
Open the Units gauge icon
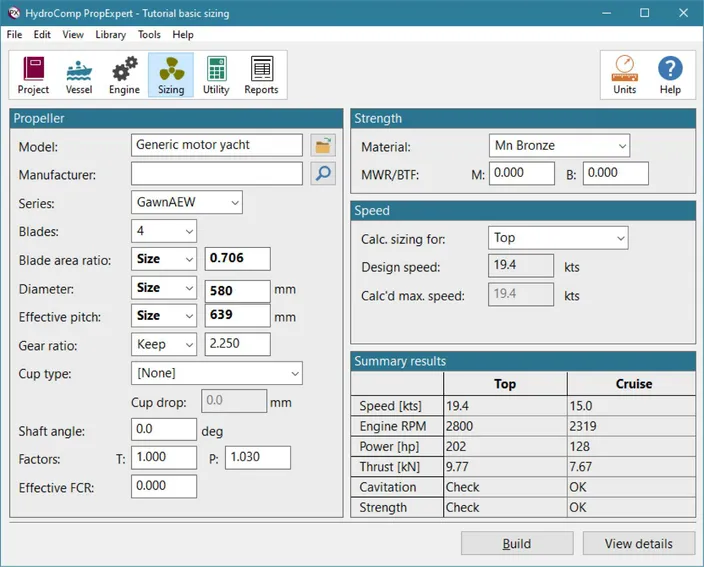pos(625,75)
